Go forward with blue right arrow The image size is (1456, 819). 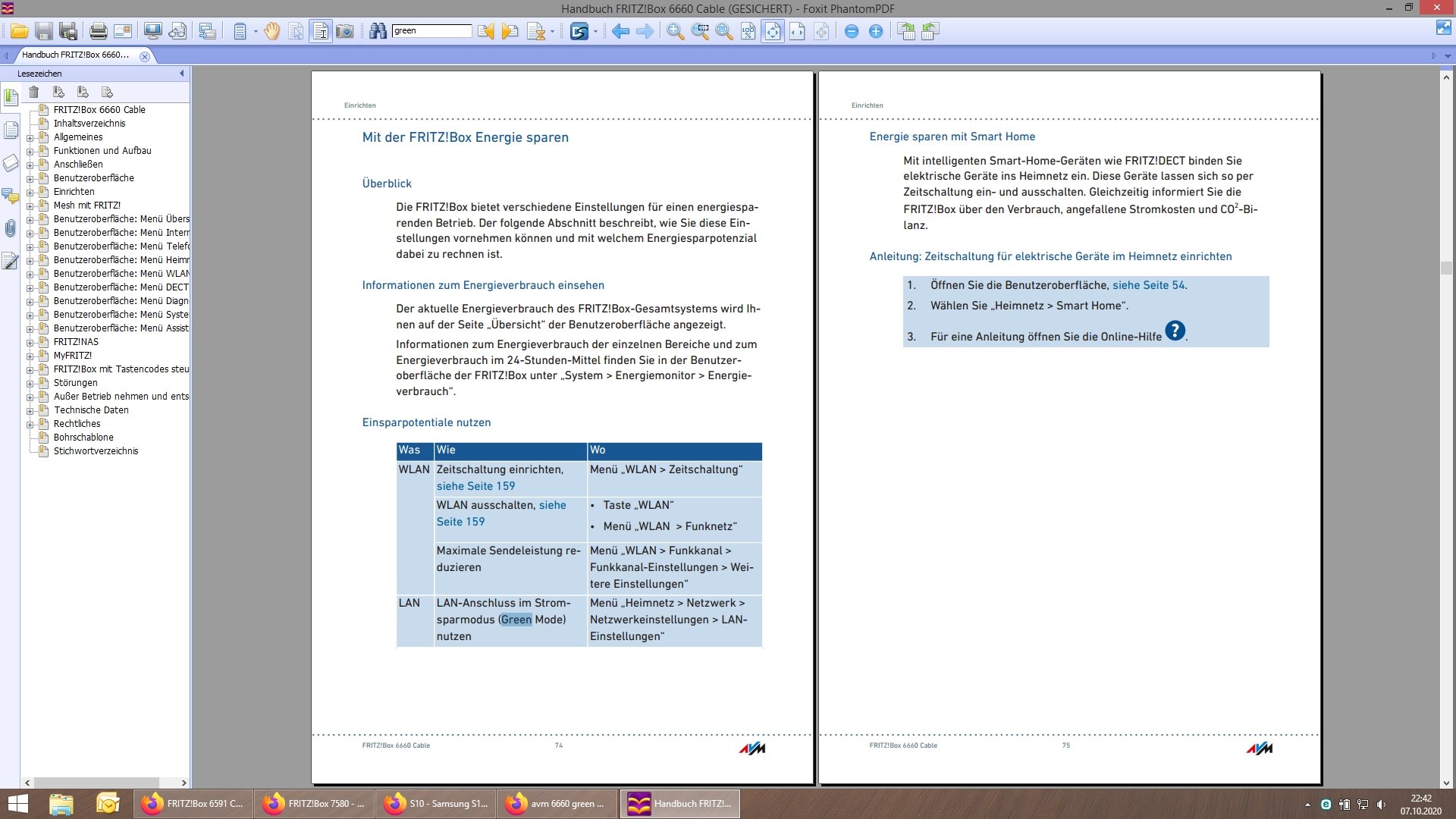(x=645, y=31)
